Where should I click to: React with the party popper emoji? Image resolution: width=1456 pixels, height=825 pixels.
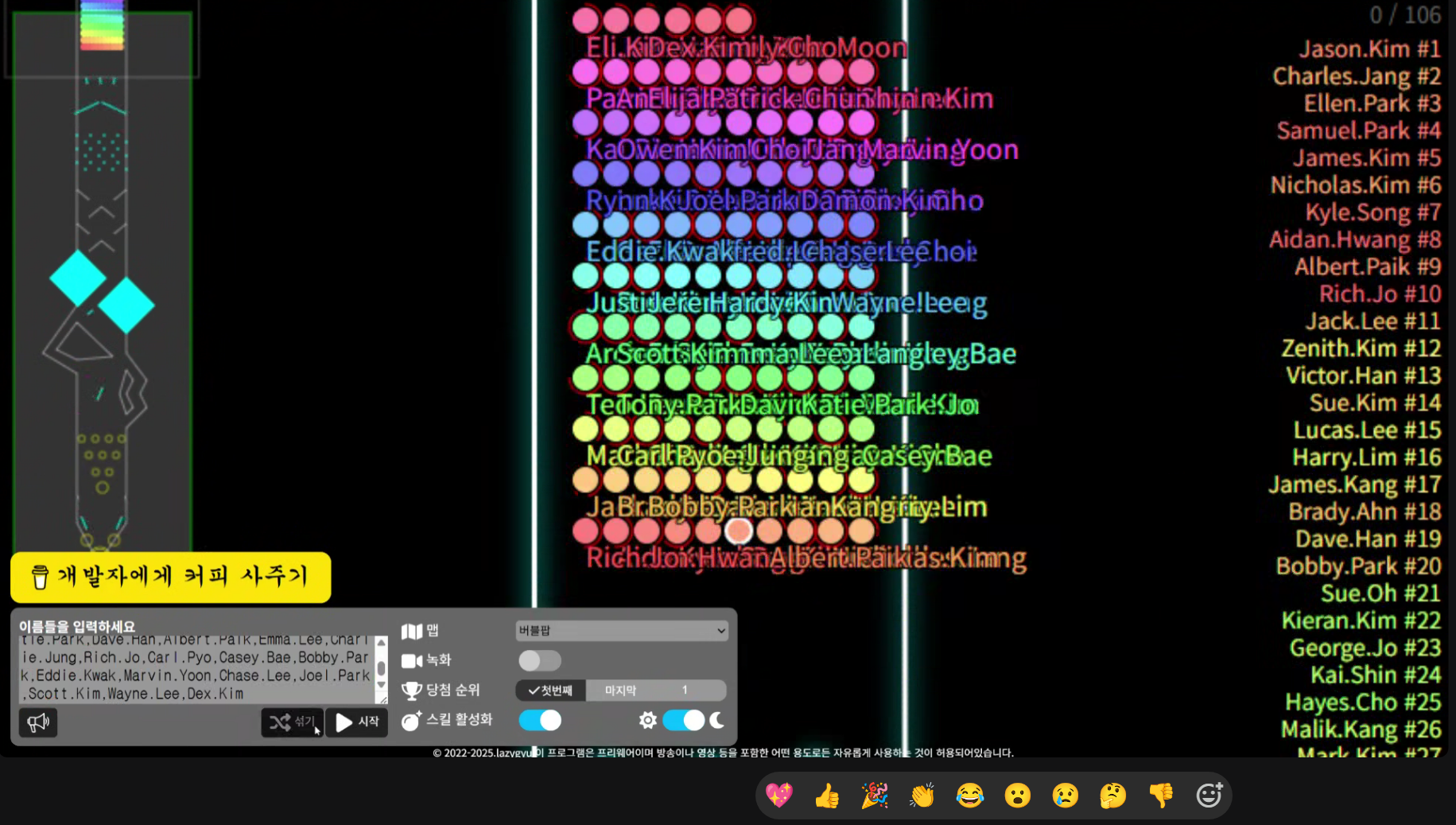875,795
